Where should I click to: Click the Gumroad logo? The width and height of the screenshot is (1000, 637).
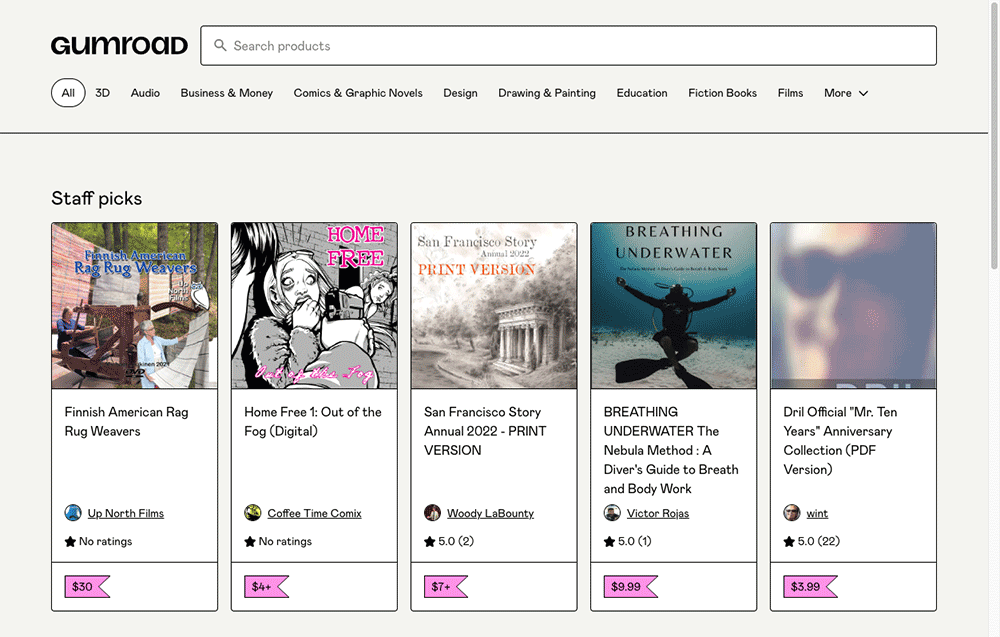coord(119,46)
